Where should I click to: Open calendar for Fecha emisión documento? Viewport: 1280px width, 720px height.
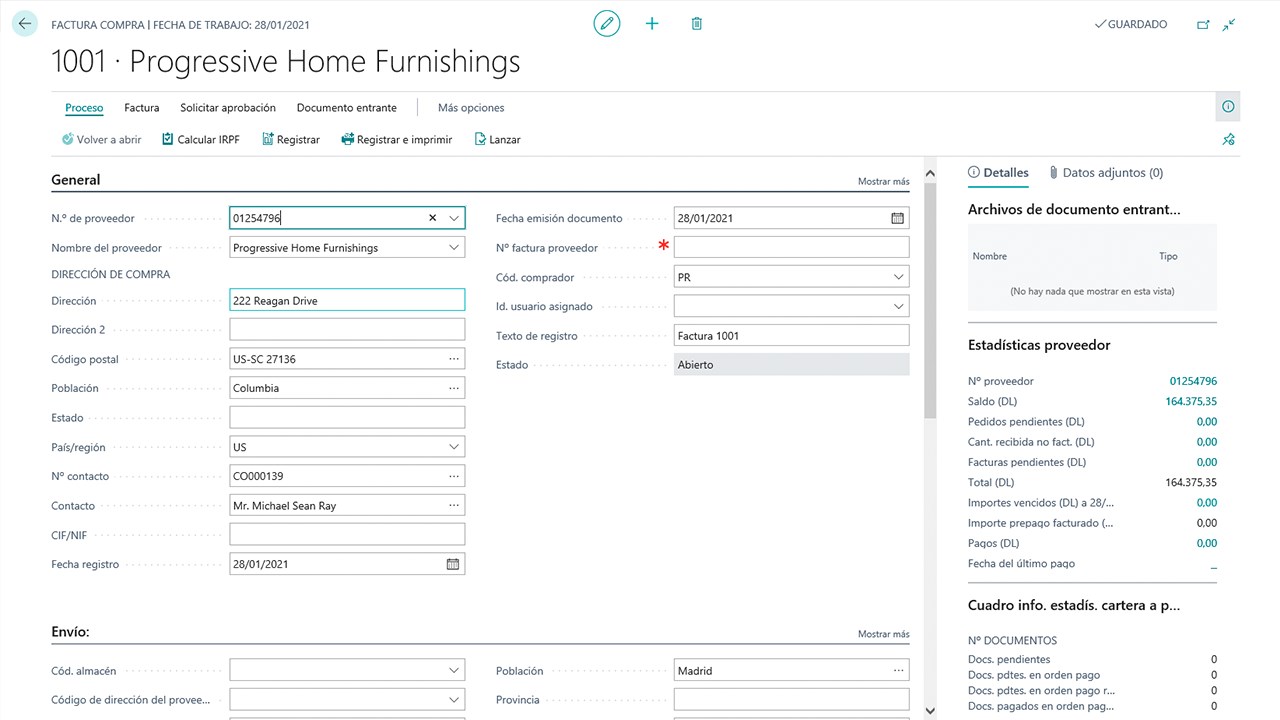897,218
